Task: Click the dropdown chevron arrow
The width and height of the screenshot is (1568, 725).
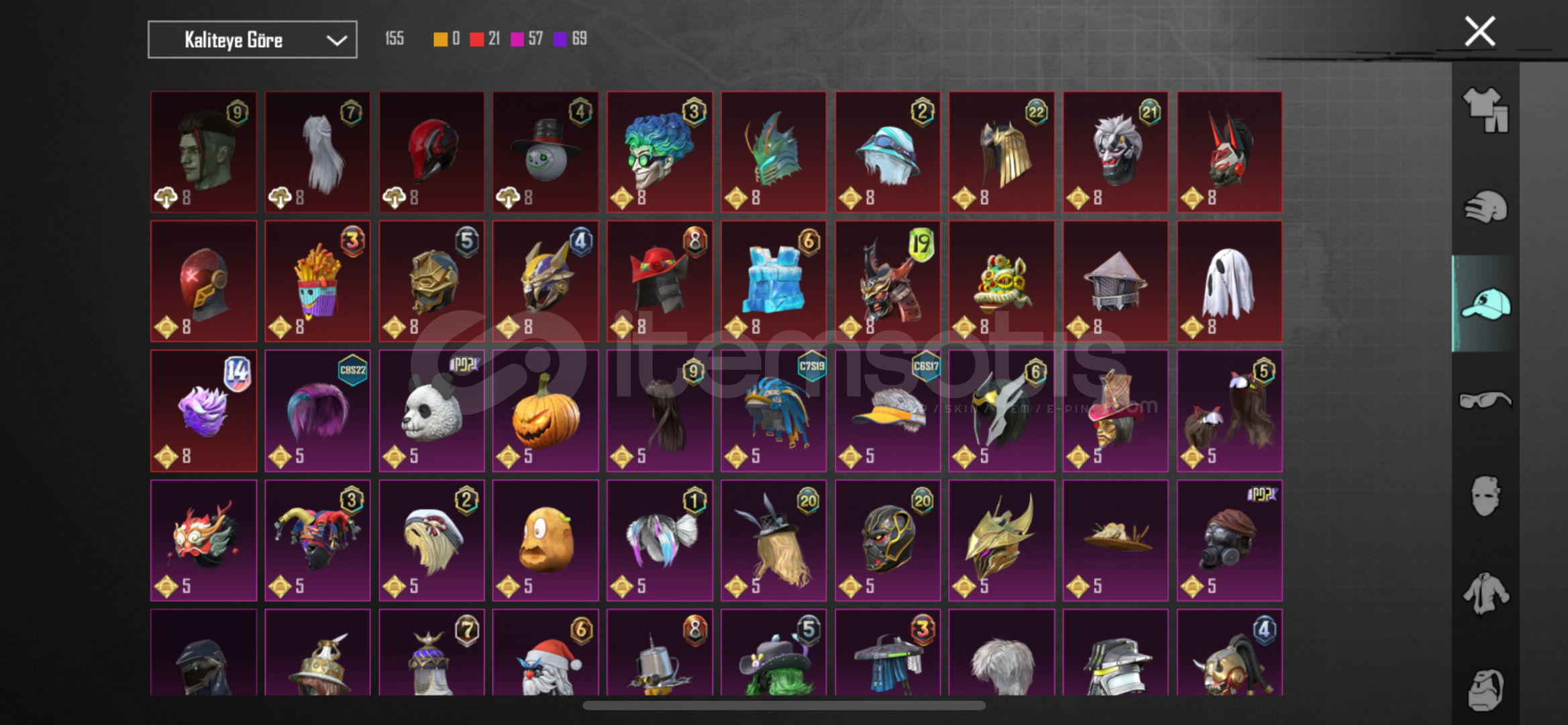Action: (336, 40)
